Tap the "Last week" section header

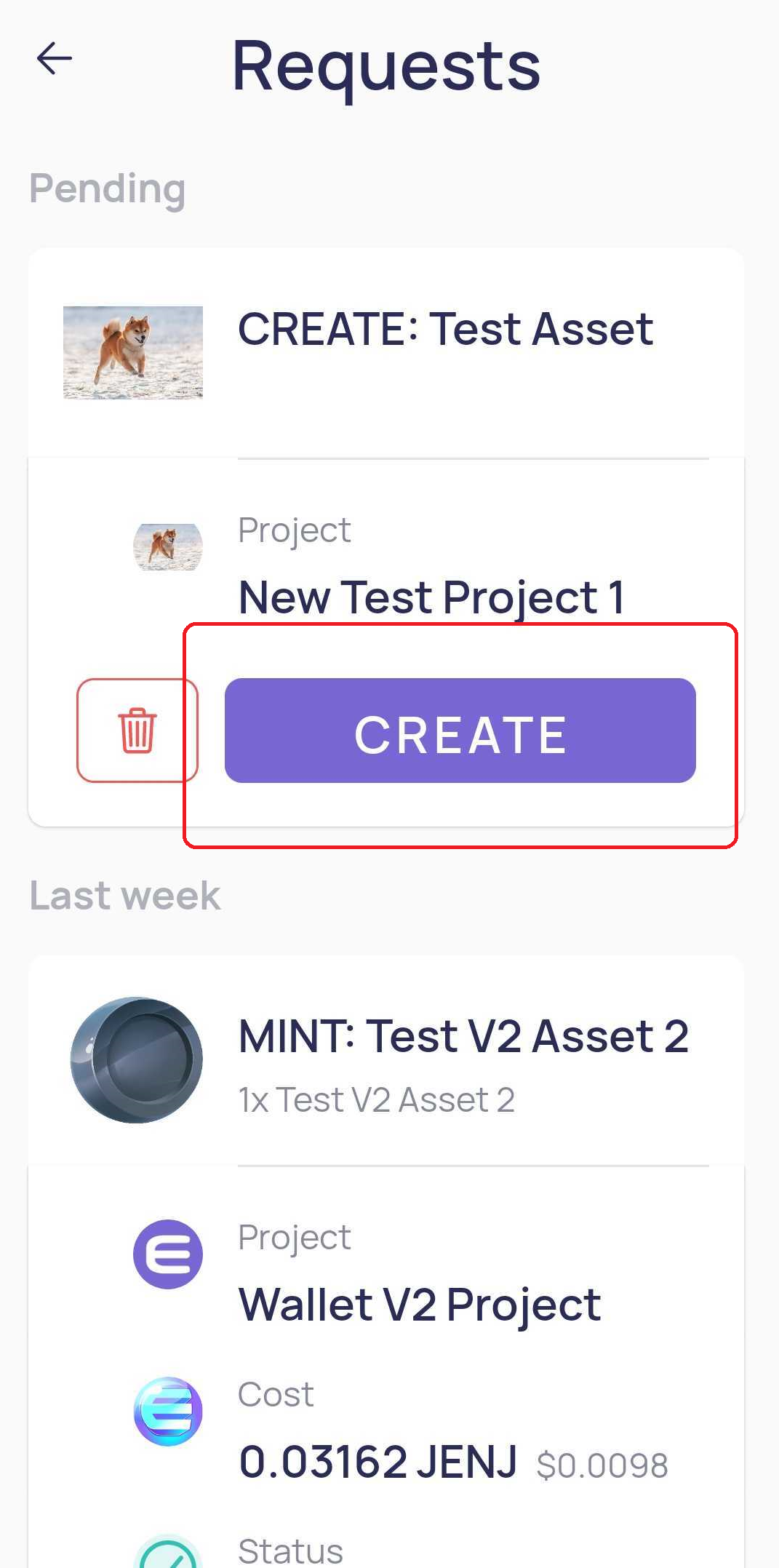coord(125,895)
